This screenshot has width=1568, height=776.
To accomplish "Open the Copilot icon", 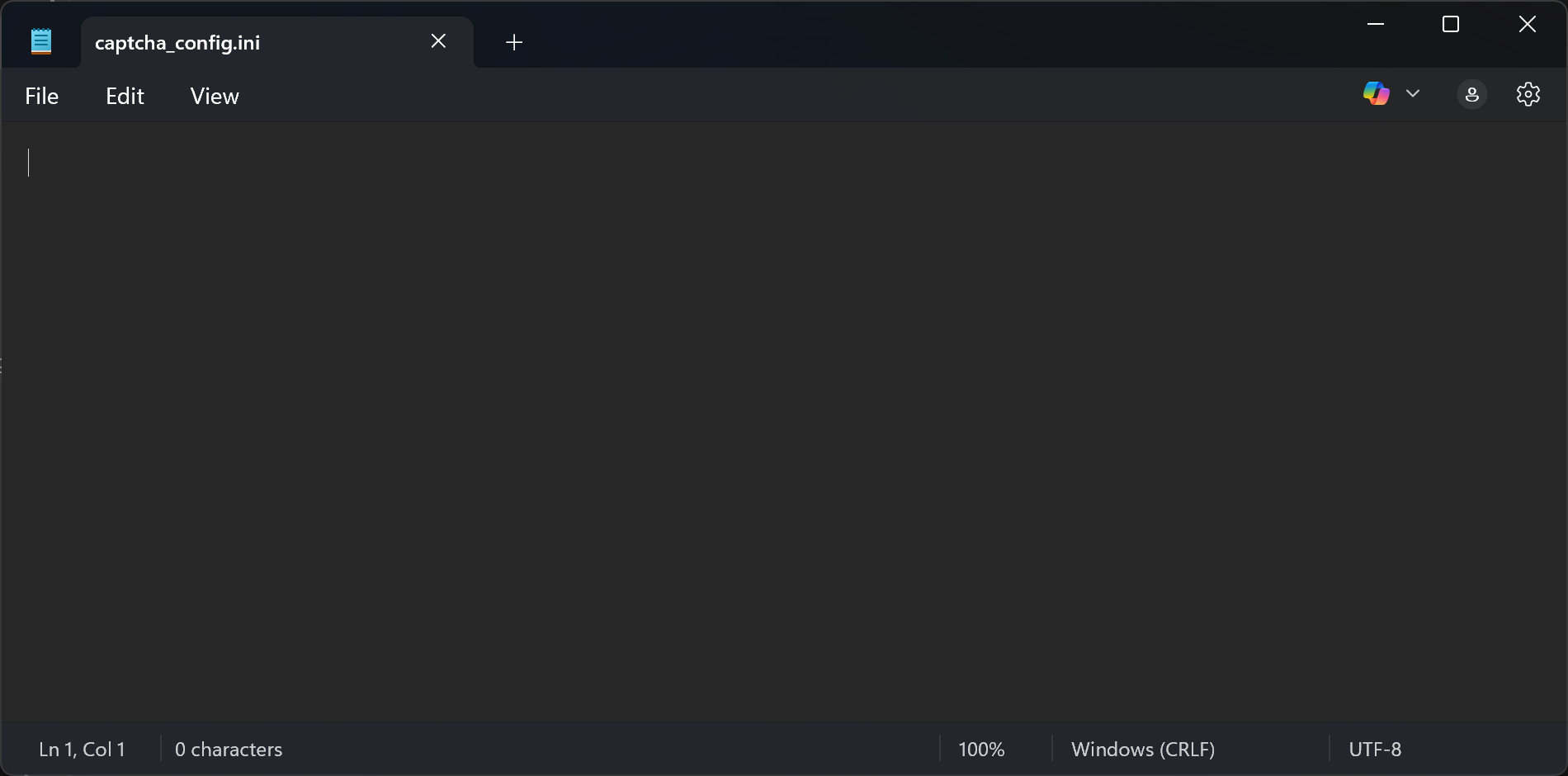I will coord(1376,94).
